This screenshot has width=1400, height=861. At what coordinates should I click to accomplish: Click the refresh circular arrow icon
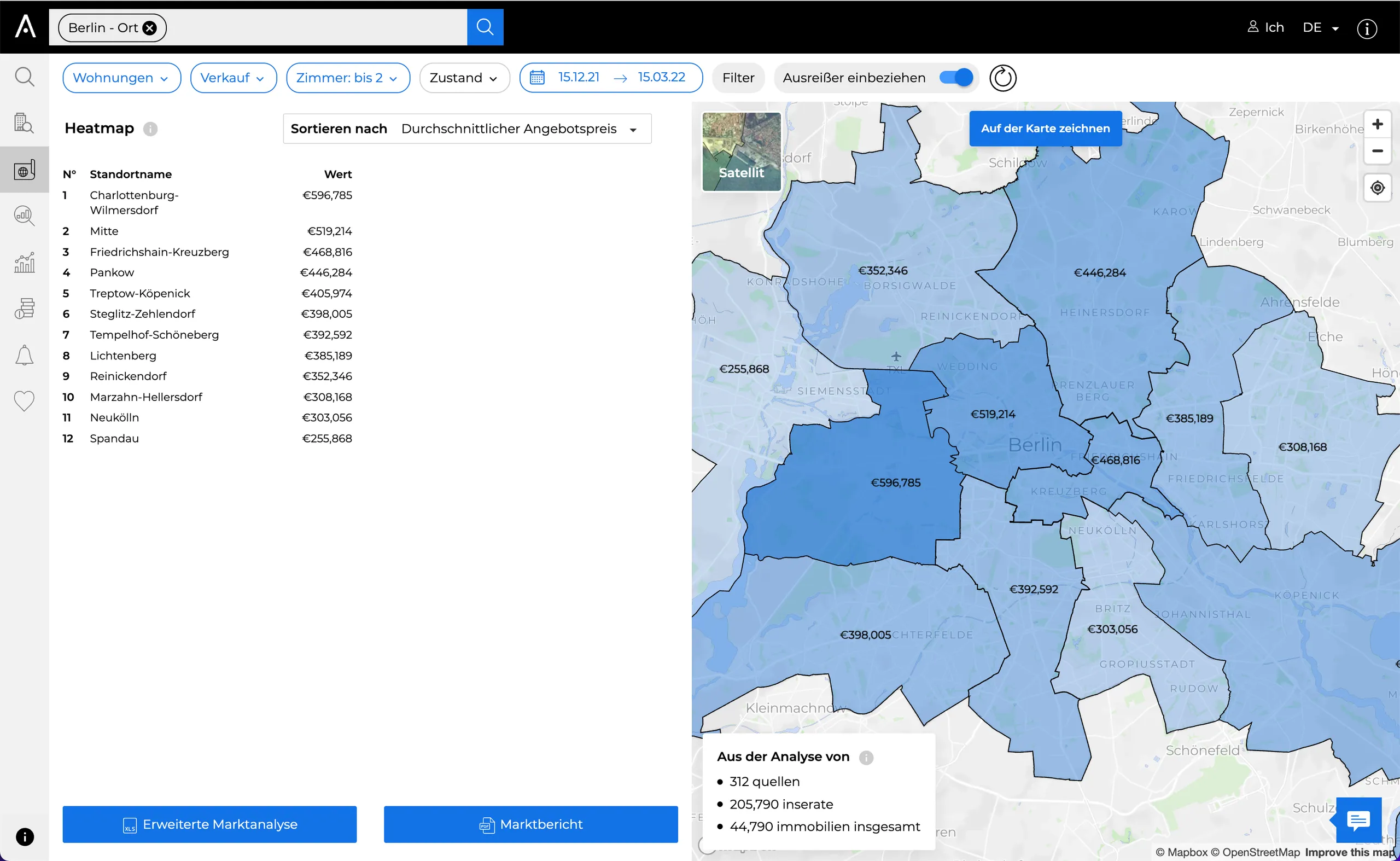point(1002,78)
